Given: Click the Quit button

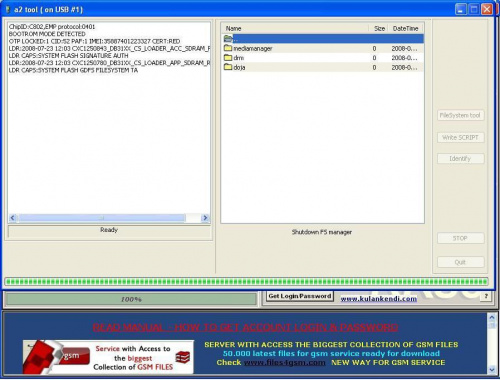Looking at the screenshot, I should pos(460,262).
